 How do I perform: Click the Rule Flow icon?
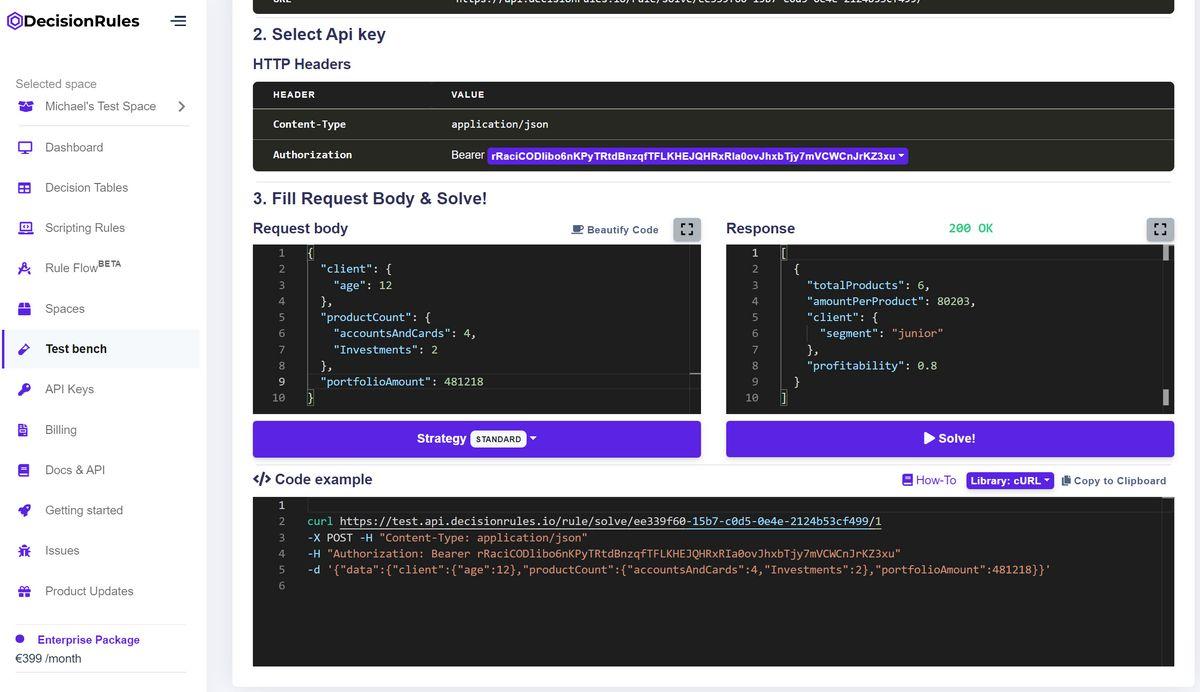25,269
